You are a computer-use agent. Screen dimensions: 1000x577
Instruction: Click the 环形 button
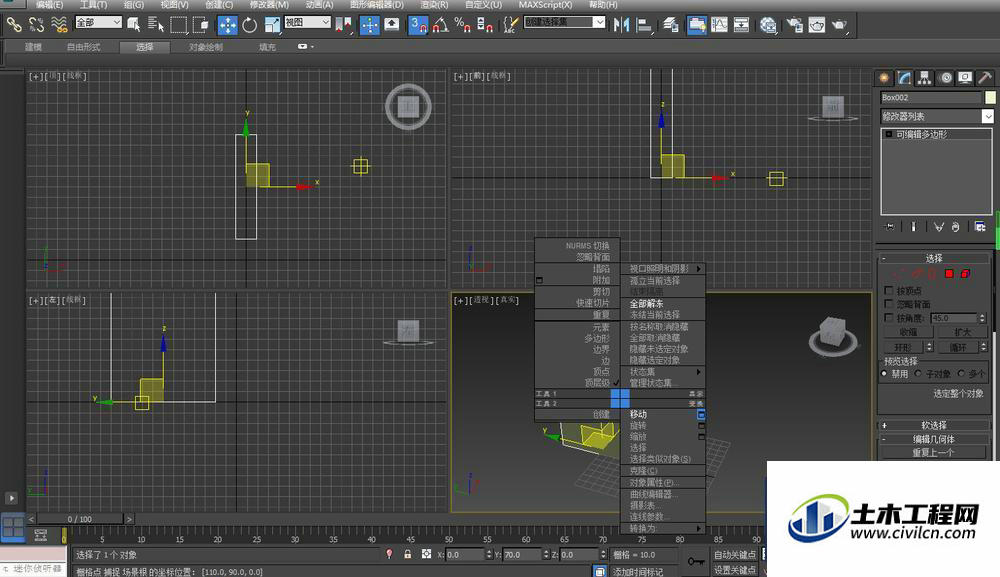point(903,347)
